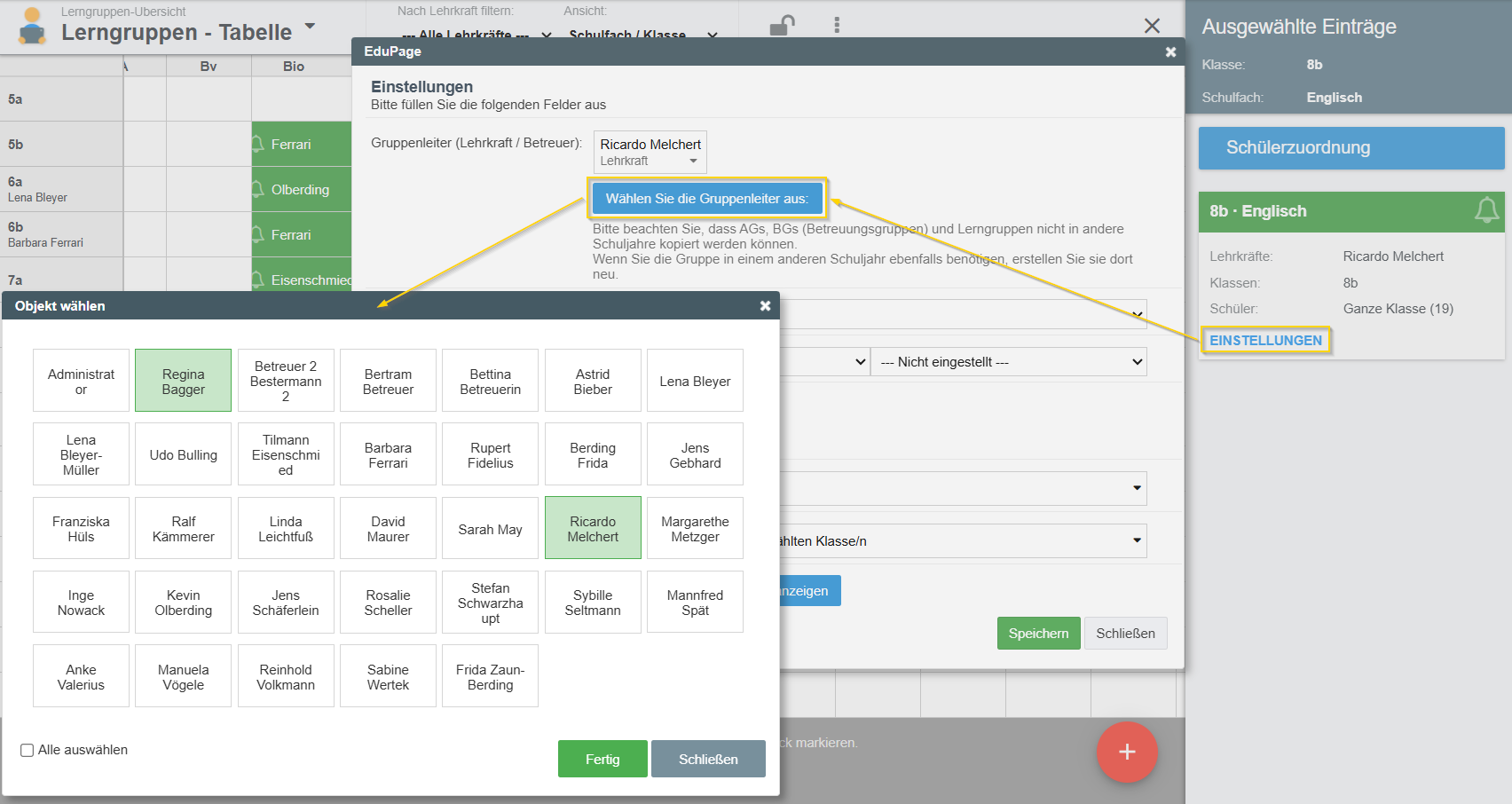Click Schließen in Einstellungen dialog
Viewport: 1512px width, 804px height.
[x=1125, y=633]
